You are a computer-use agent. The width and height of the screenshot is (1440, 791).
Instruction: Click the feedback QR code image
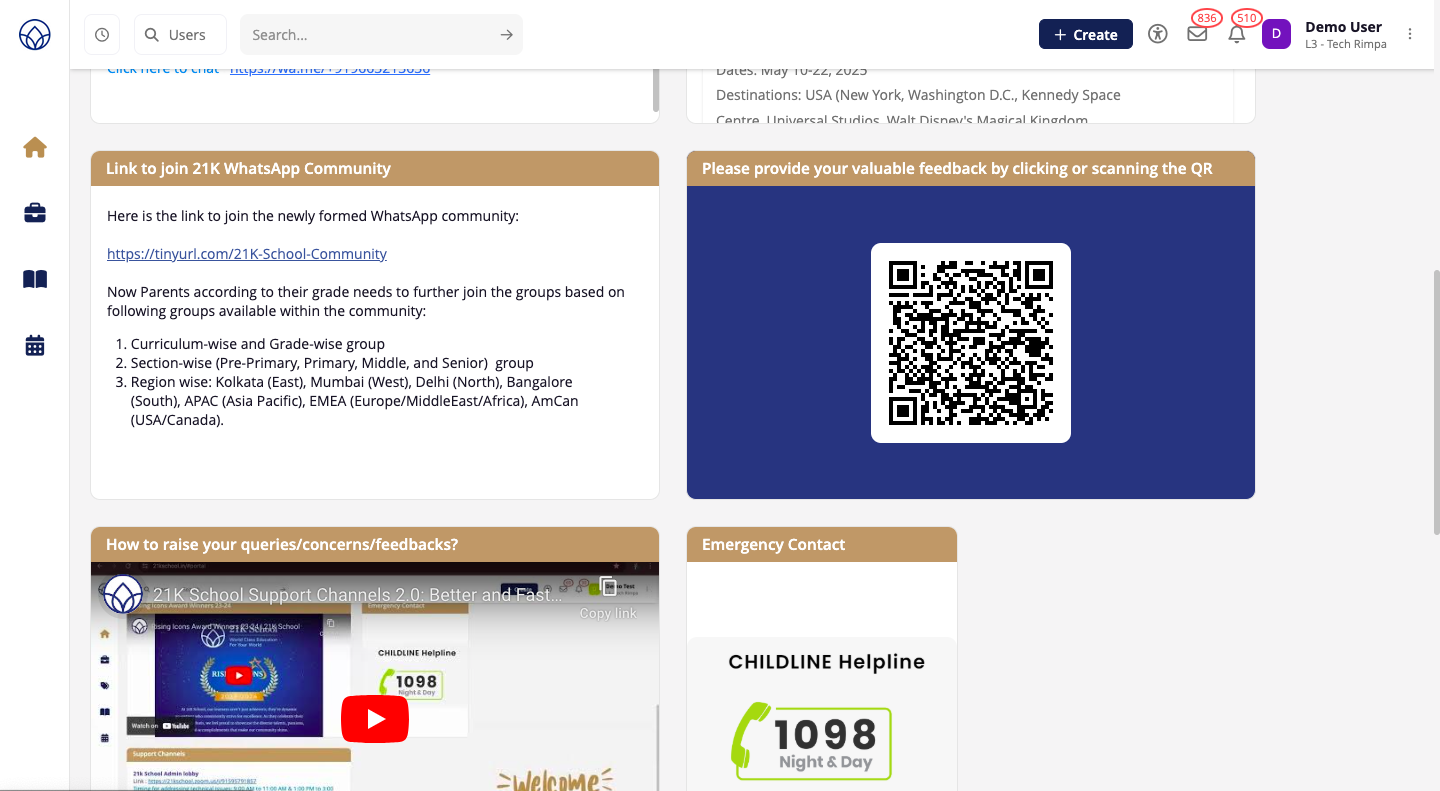point(970,343)
